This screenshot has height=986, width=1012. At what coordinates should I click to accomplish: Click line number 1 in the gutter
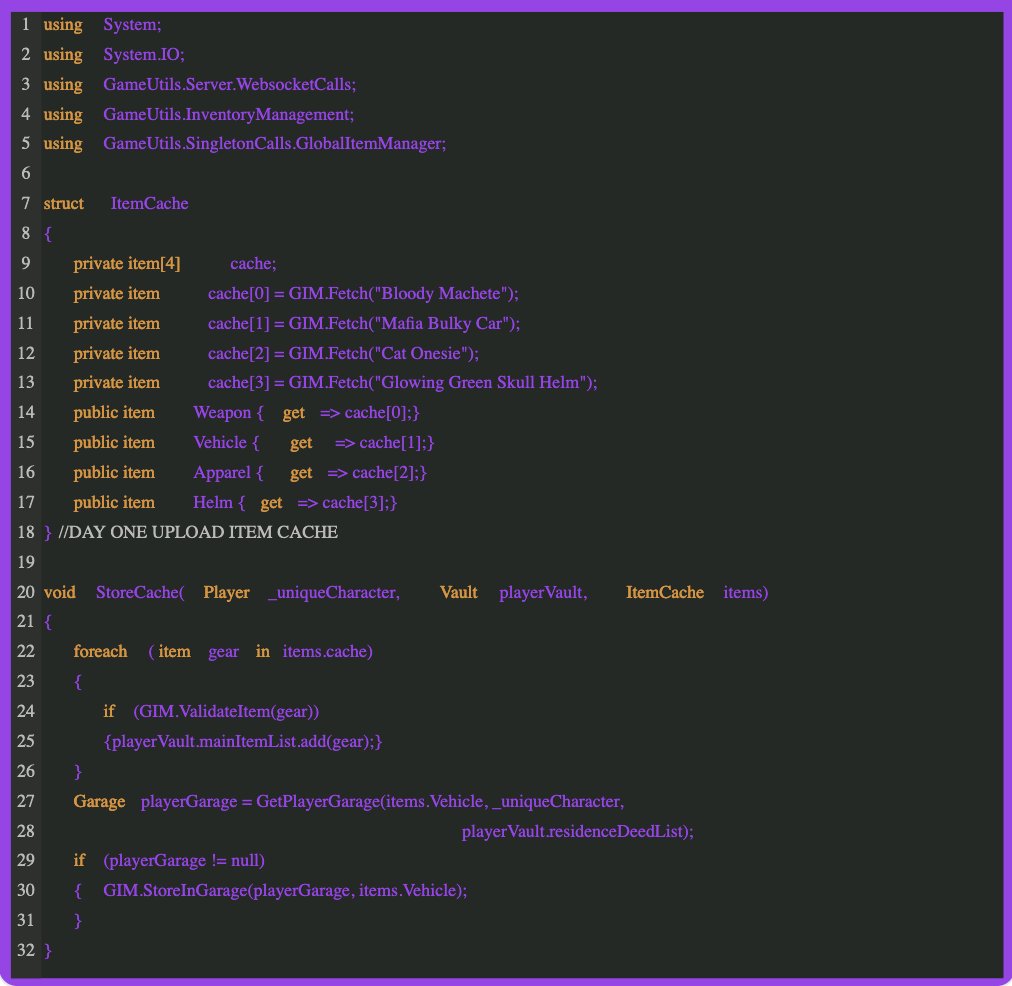tap(26, 25)
